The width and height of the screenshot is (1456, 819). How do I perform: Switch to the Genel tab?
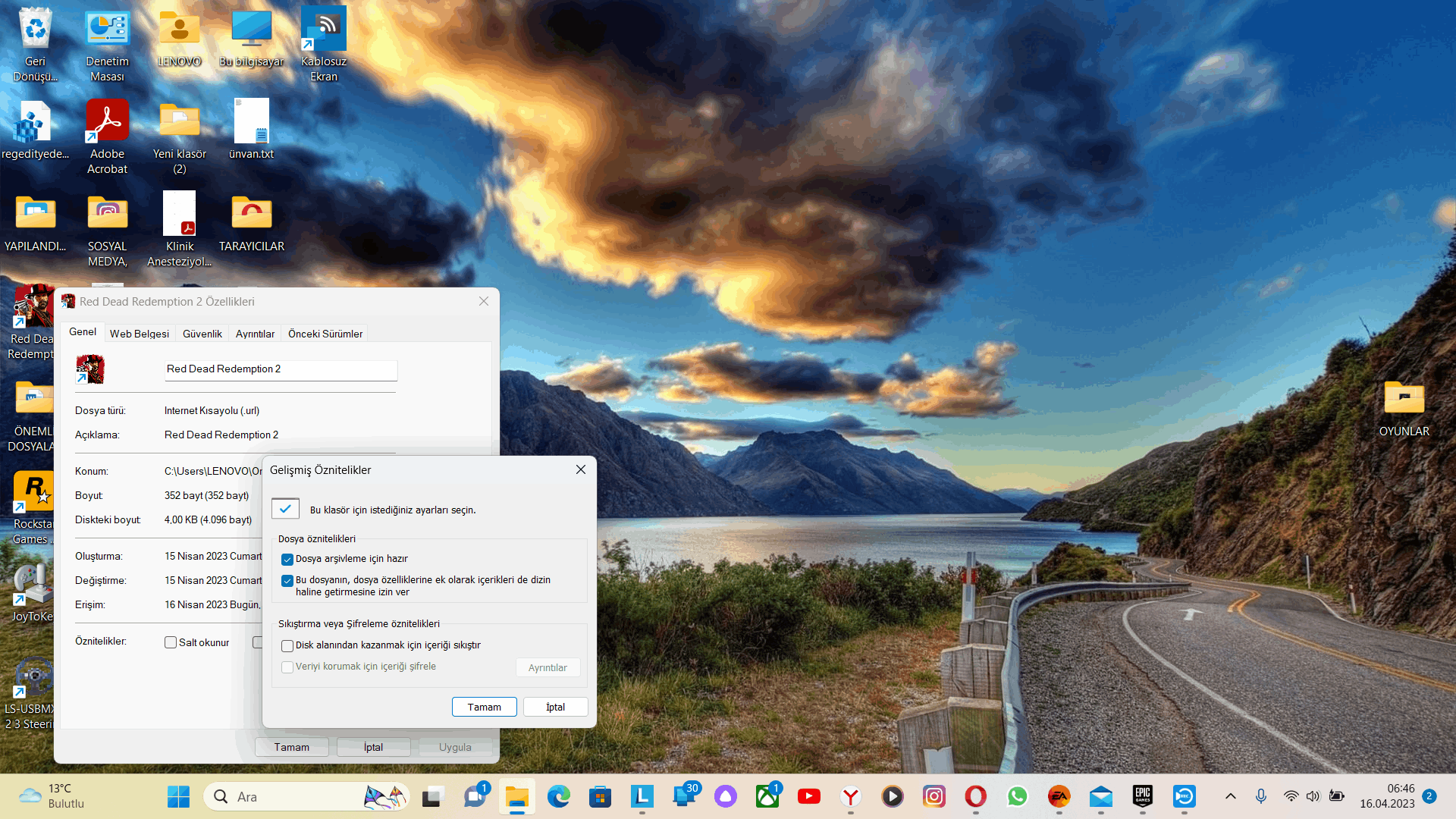[83, 332]
